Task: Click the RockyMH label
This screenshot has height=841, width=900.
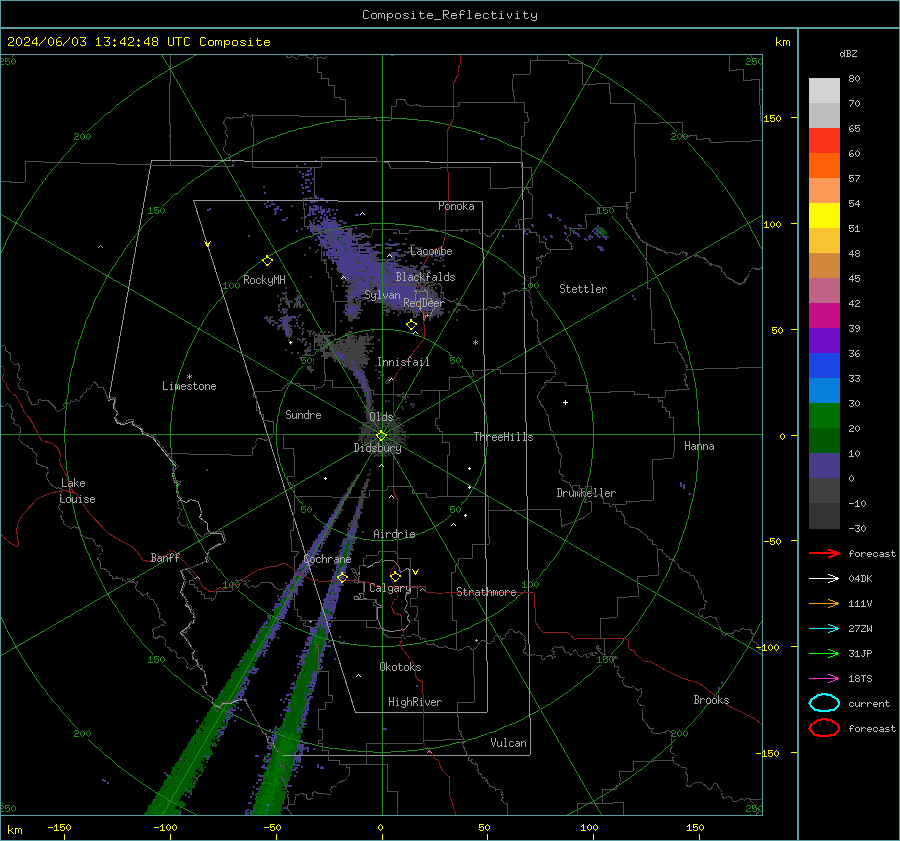Action: [264, 280]
